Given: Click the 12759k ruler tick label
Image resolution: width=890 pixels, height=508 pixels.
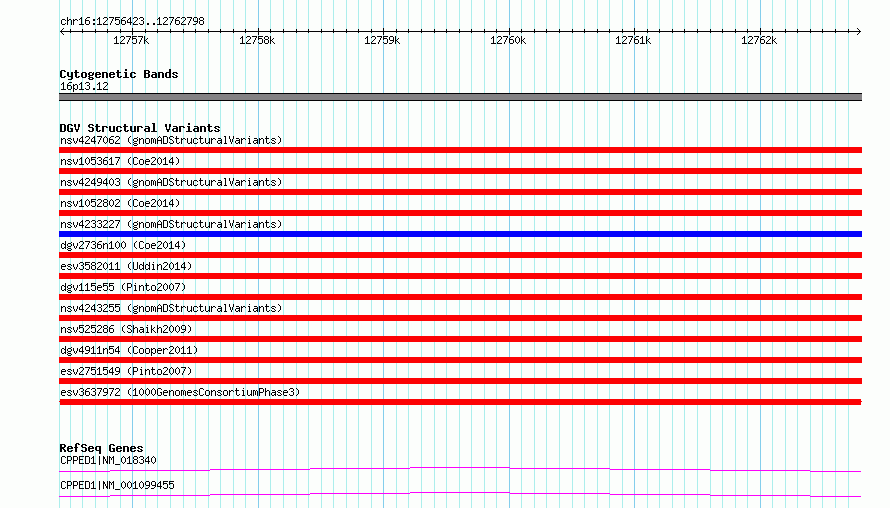Looking at the screenshot, I should click(x=382, y=40).
